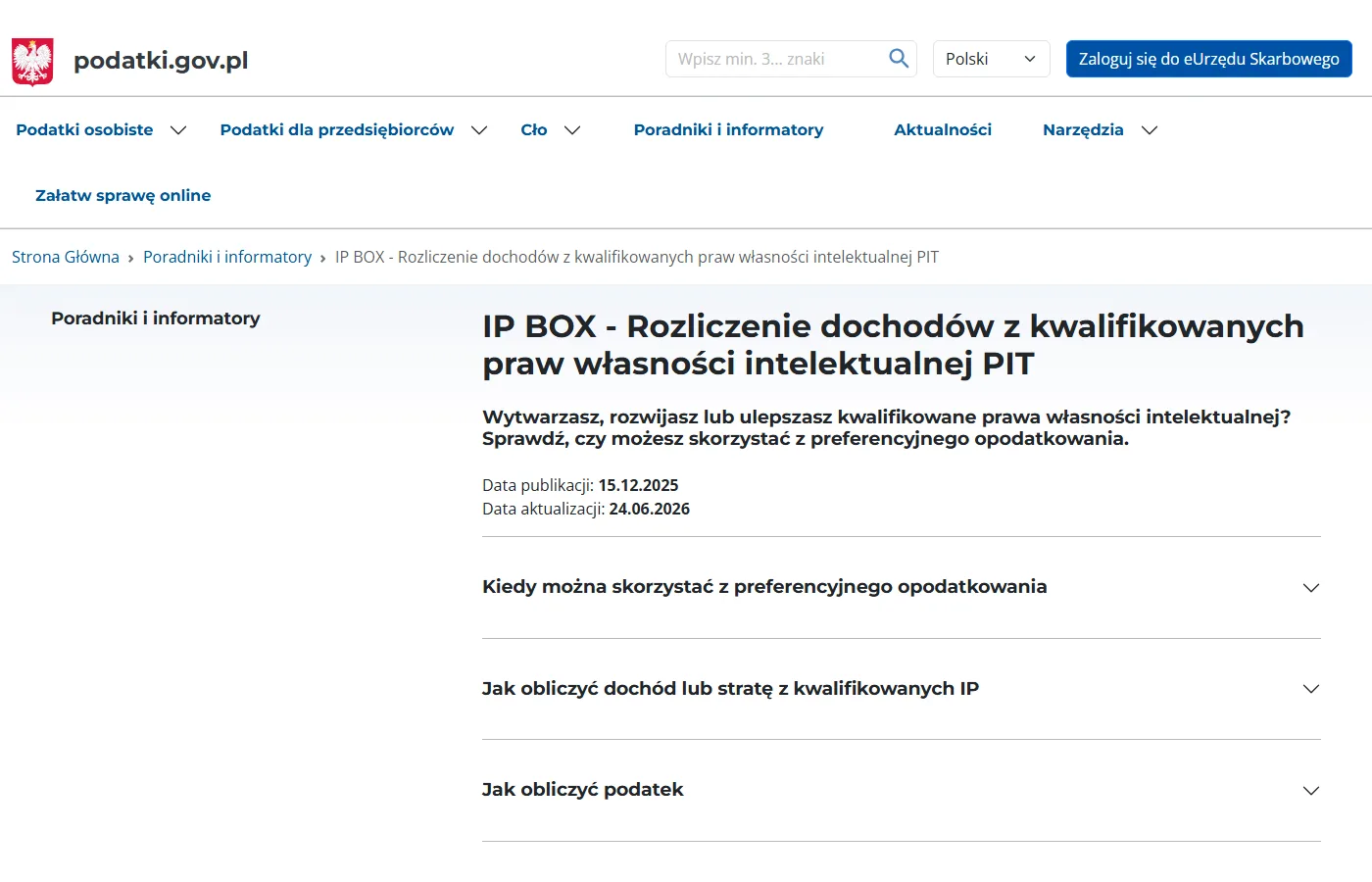Viewport: 1372px width, 882px height.
Task: Open 'Podatki osobiste' menu item
Action: pyautogui.click(x=84, y=129)
